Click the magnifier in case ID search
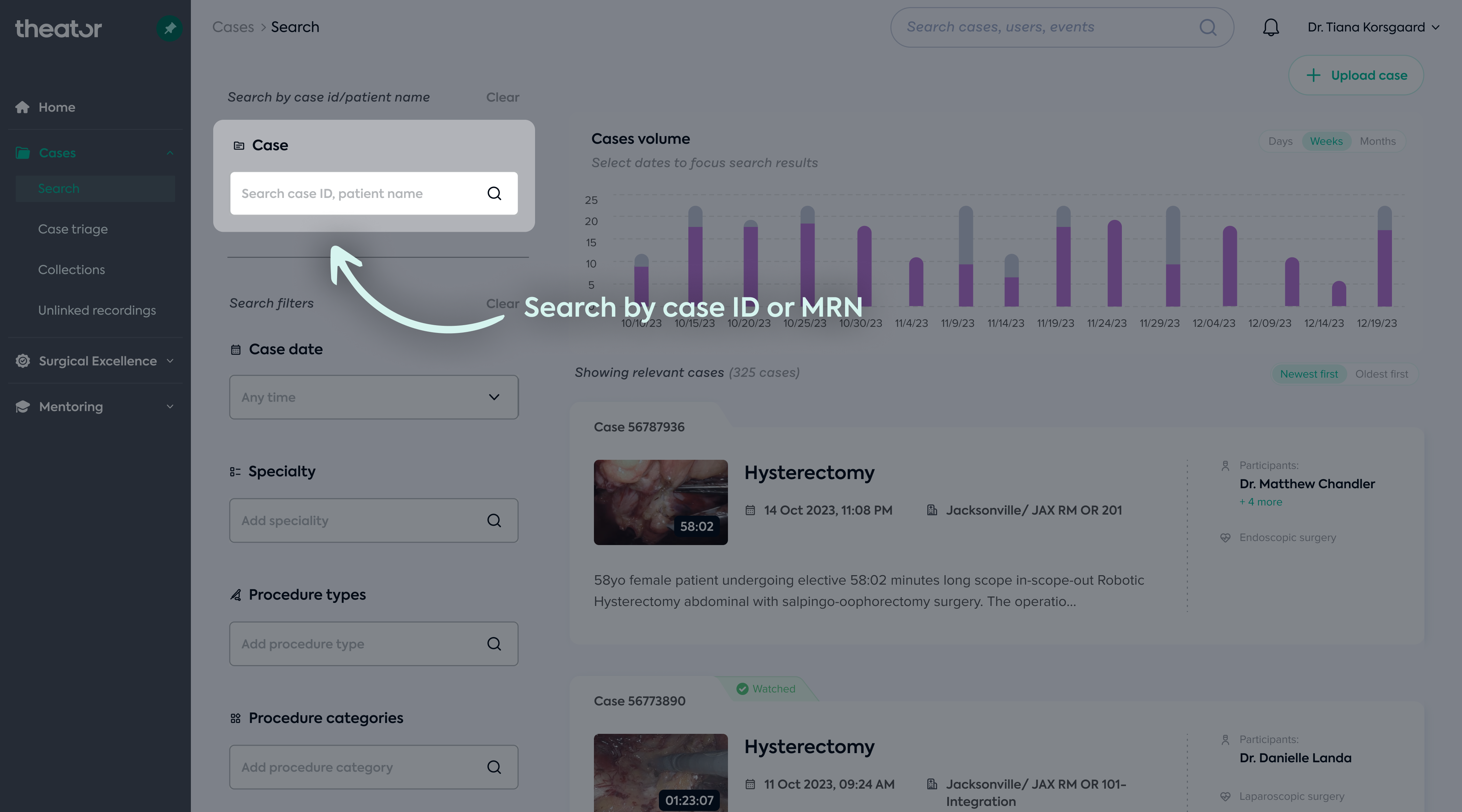This screenshot has width=1462, height=812. (x=494, y=194)
